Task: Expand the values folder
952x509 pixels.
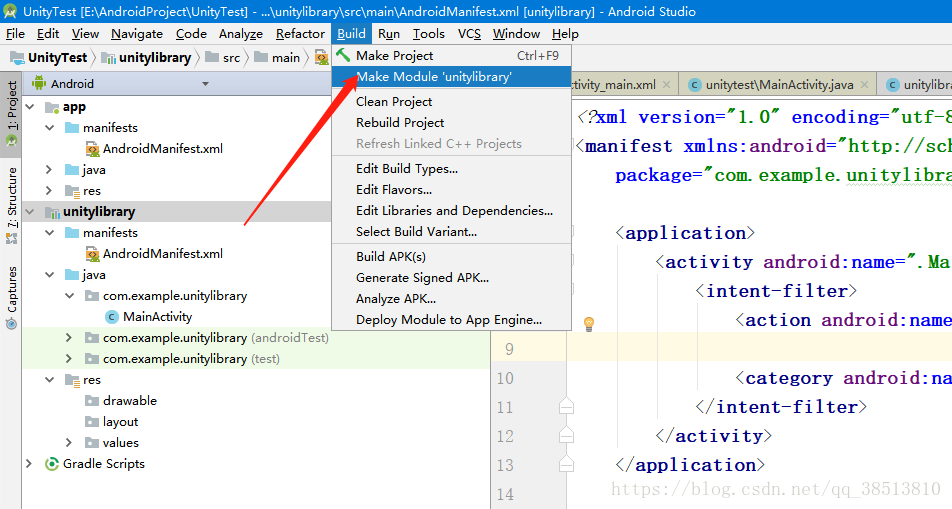Action: point(70,443)
